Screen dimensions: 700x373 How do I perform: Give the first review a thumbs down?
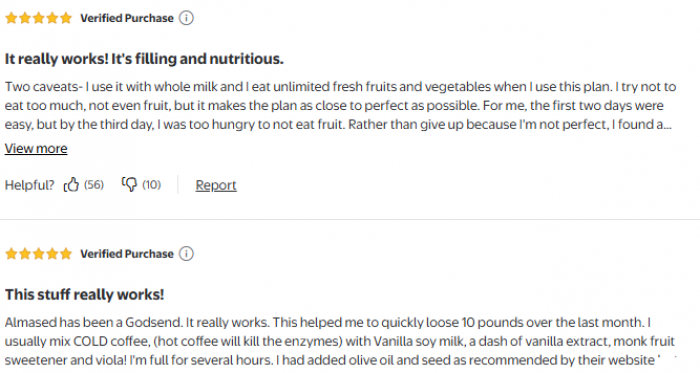[129, 184]
